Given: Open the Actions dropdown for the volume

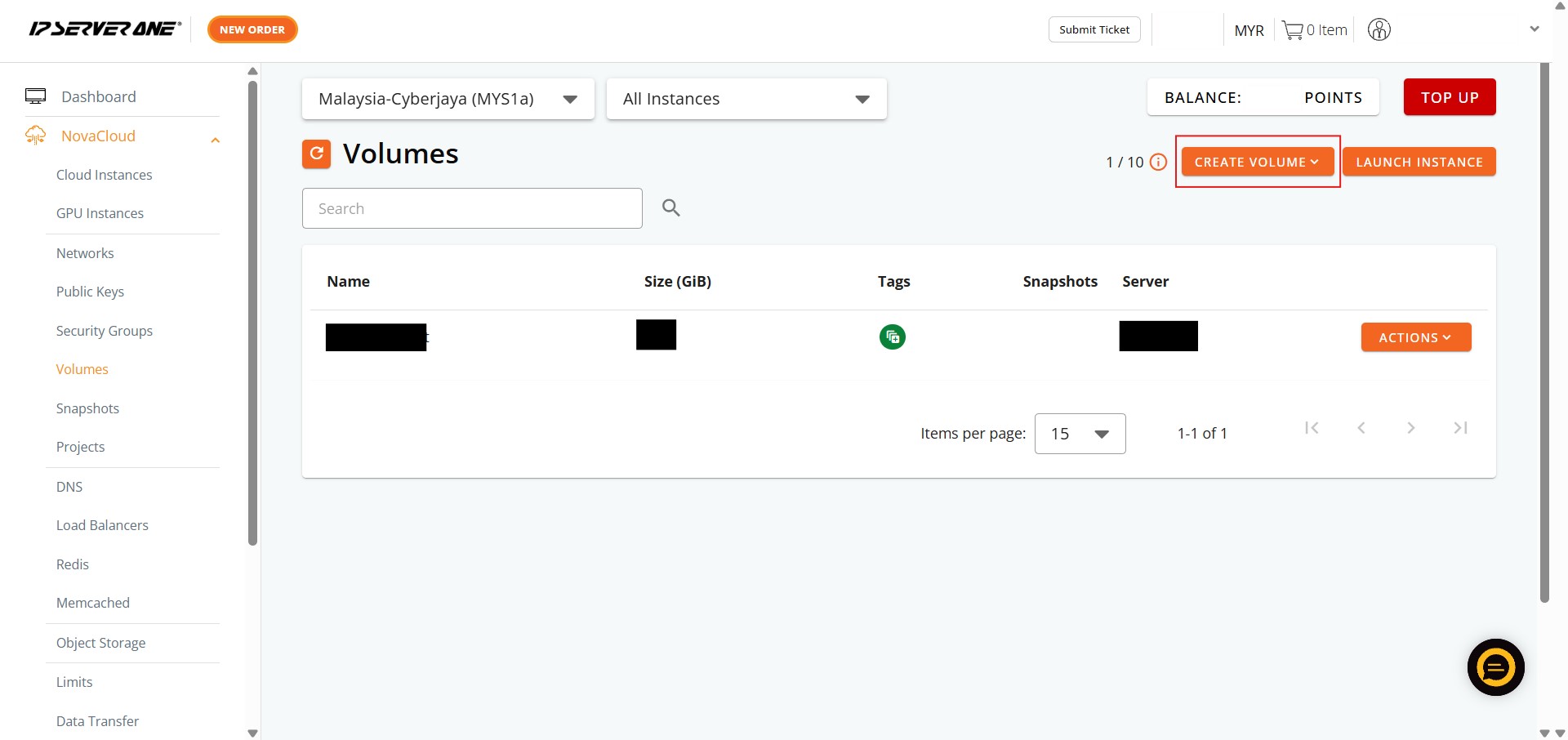Looking at the screenshot, I should [1415, 337].
